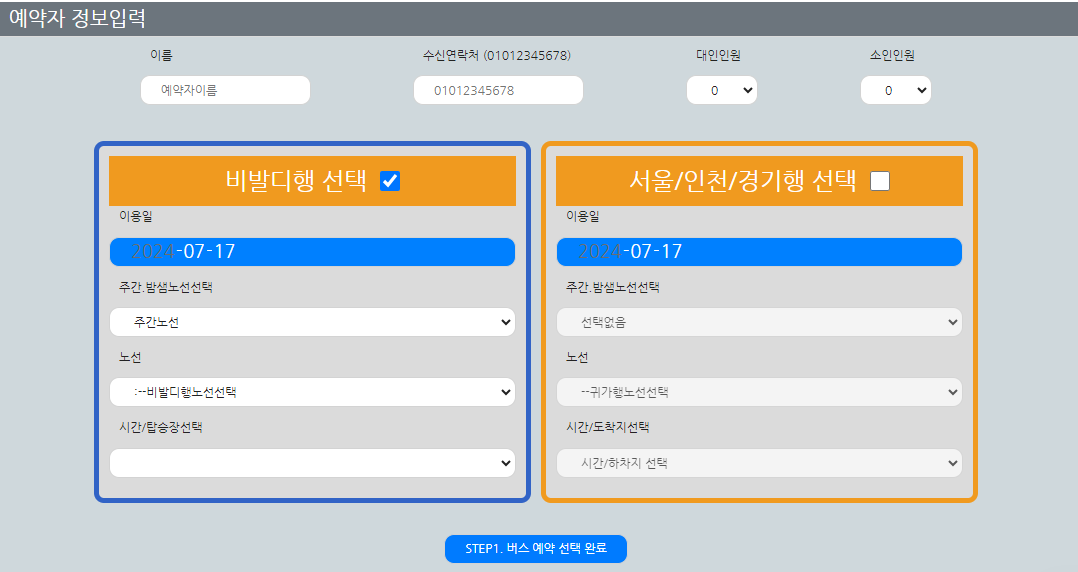
Task: Open the 선택없음 dropdown in return panel
Action: tap(759, 322)
